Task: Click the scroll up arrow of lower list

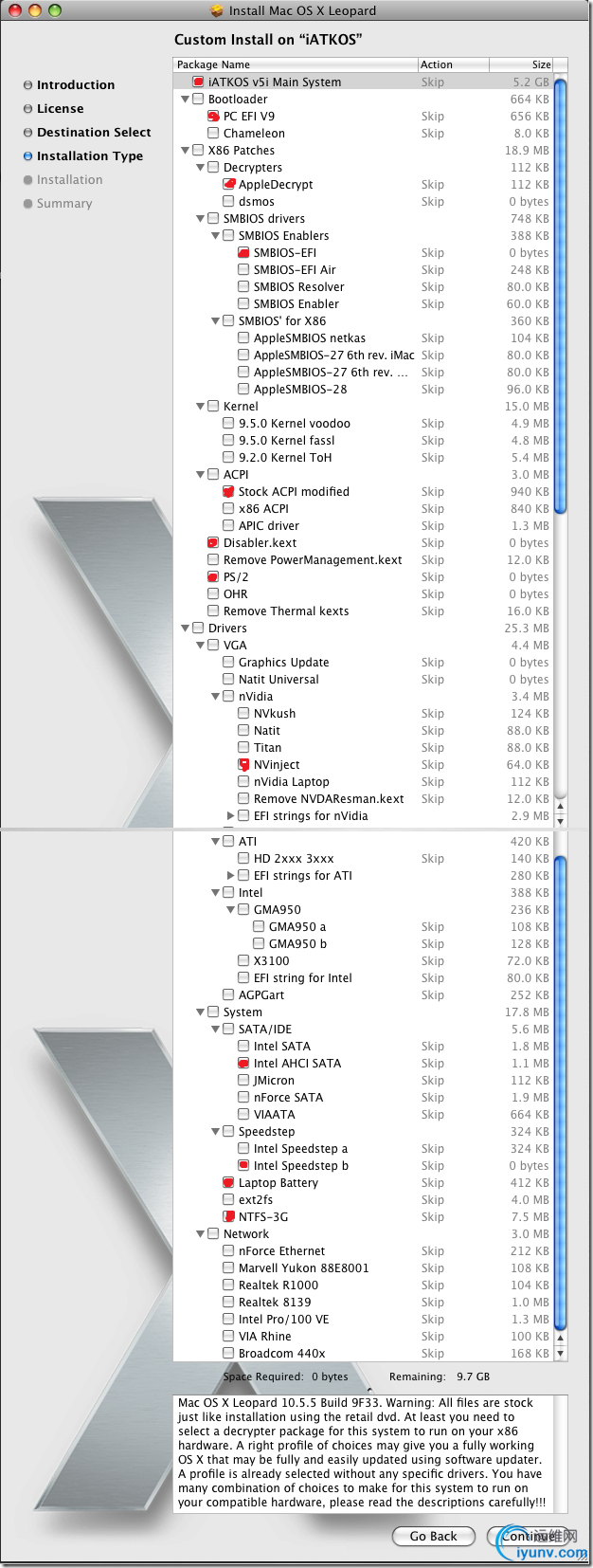Action: coord(560,1339)
